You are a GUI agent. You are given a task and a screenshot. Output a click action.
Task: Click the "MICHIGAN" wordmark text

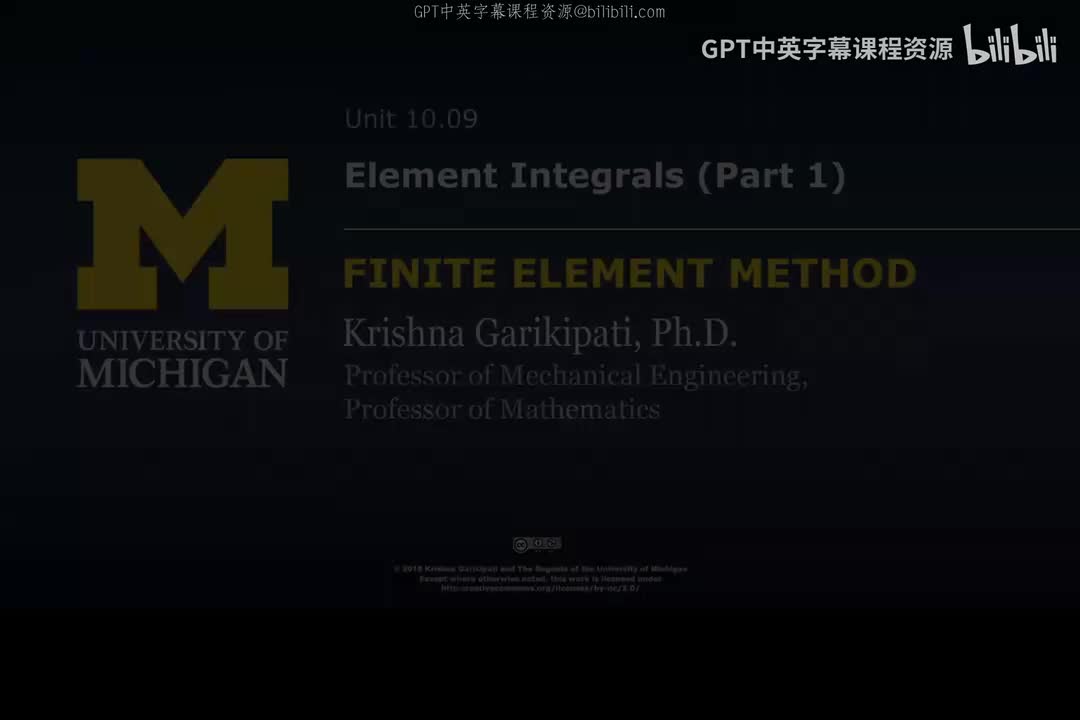pyautogui.click(x=183, y=373)
